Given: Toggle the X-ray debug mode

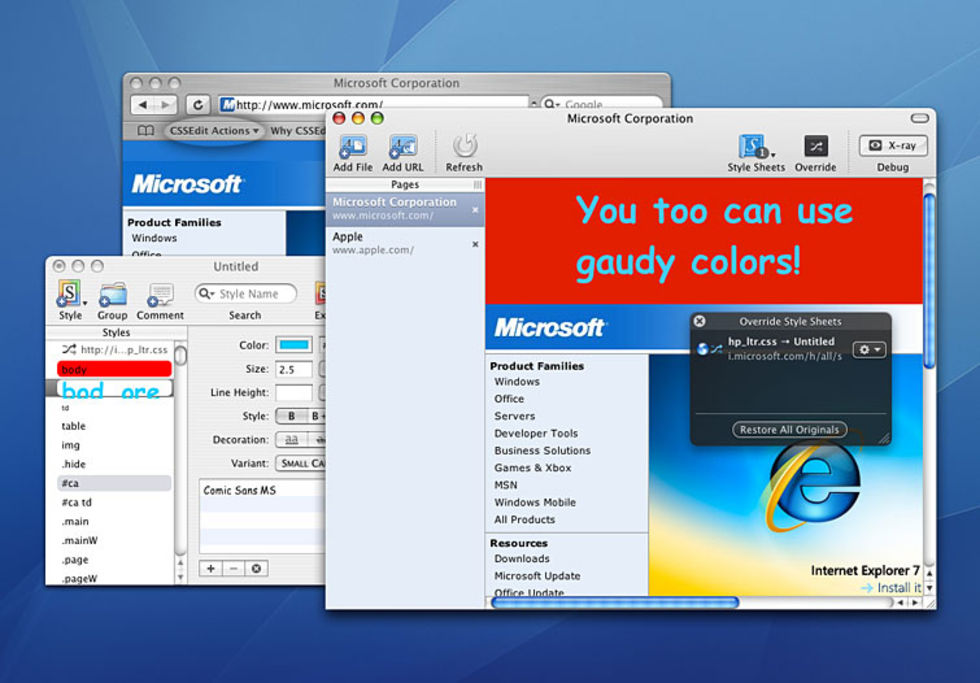Looking at the screenshot, I should point(893,145).
